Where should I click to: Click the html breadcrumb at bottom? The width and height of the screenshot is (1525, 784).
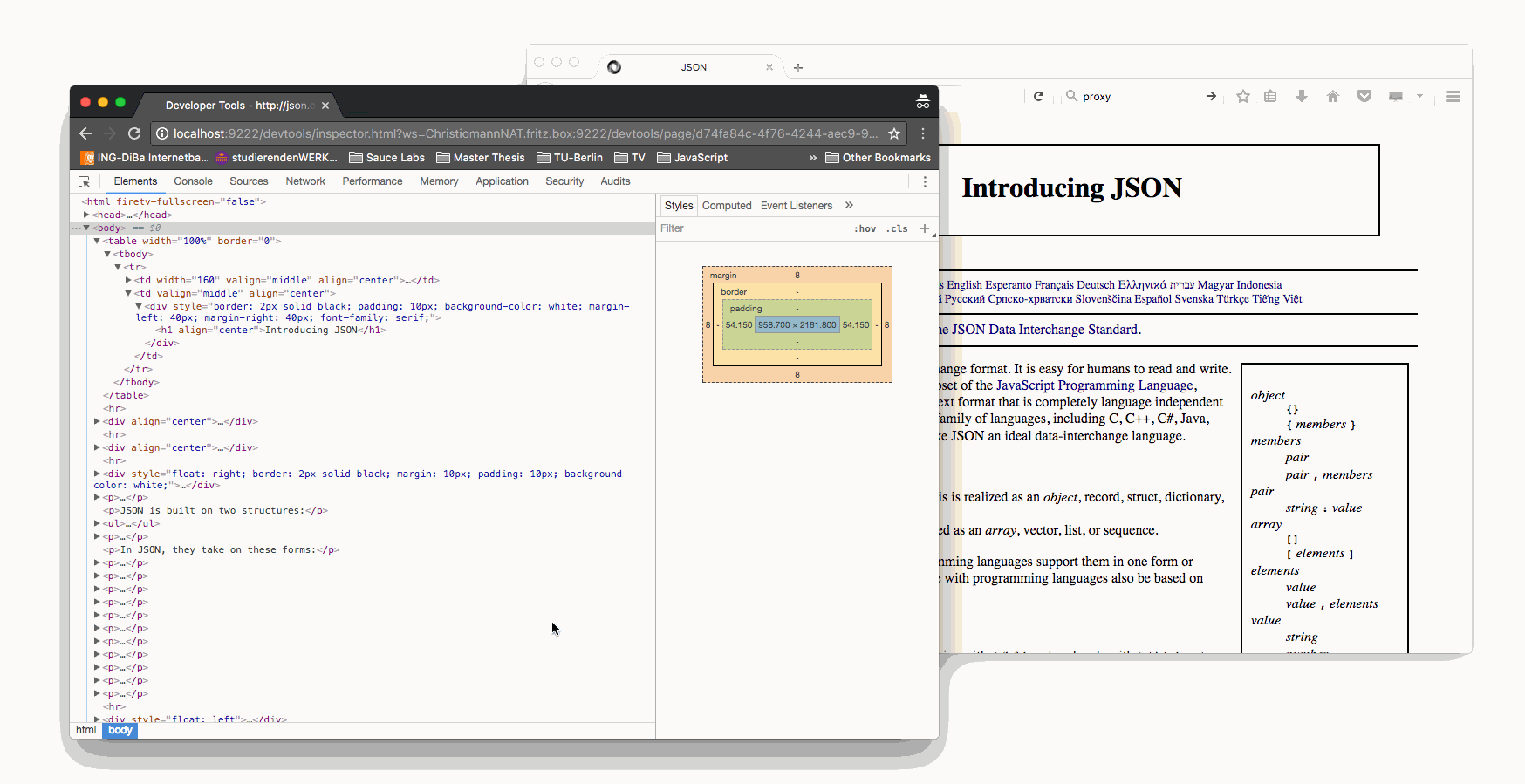pyautogui.click(x=86, y=731)
